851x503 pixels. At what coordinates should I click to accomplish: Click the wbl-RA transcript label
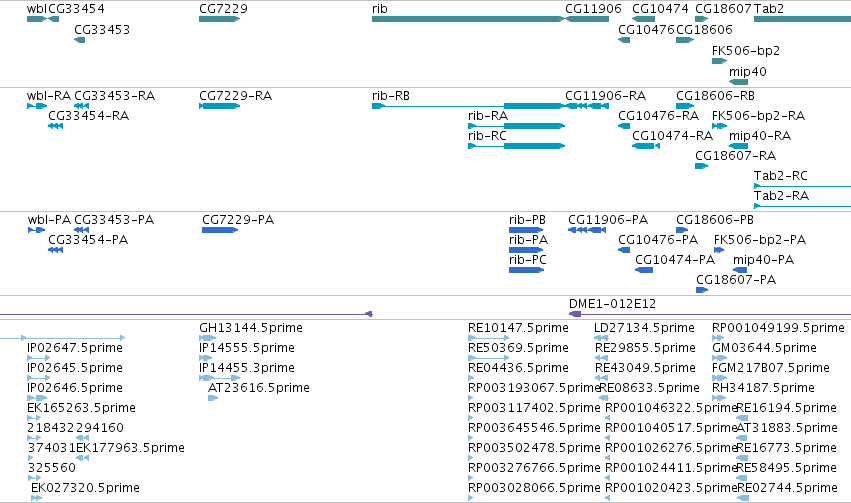point(49,96)
